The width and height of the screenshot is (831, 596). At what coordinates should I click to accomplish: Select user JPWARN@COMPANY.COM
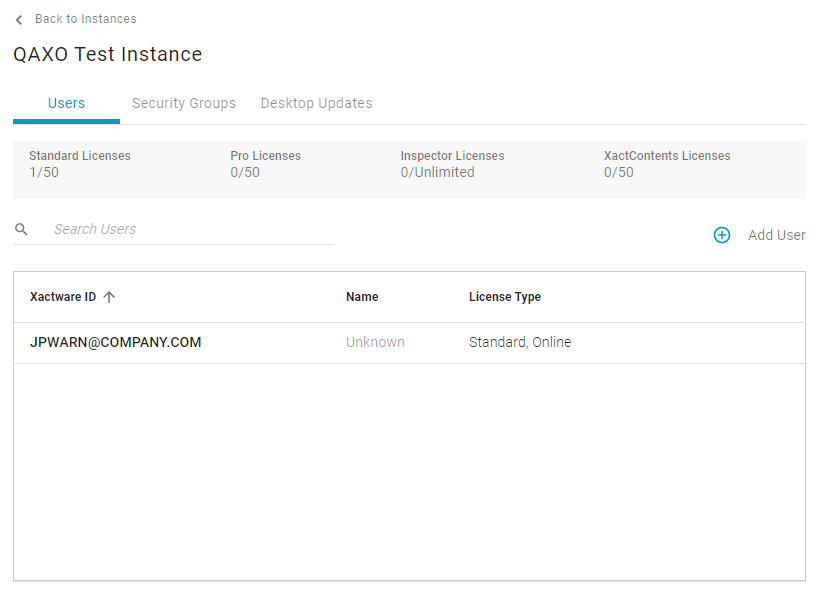pyautogui.click(x=116, y=342)
